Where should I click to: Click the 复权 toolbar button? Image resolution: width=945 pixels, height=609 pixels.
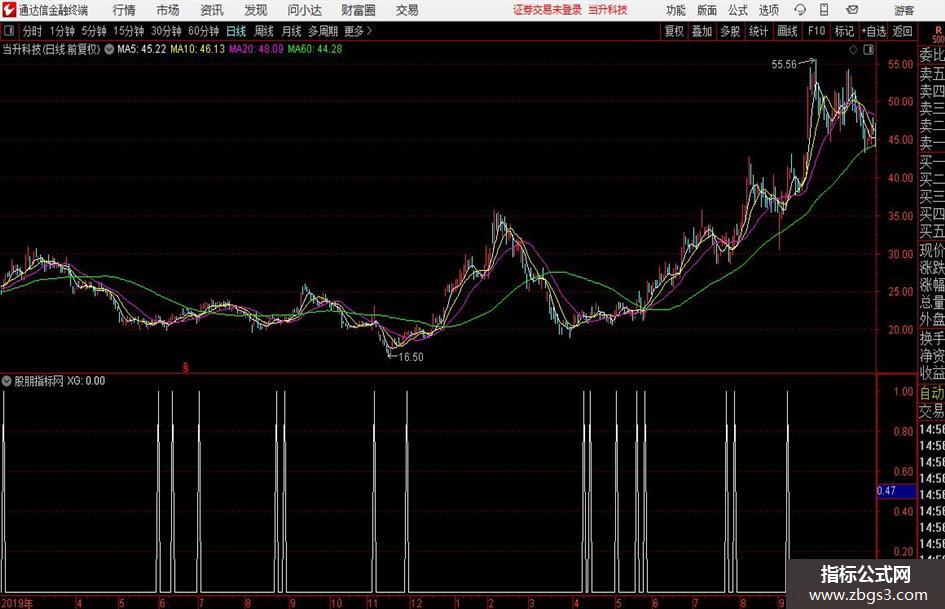point(674,31)
